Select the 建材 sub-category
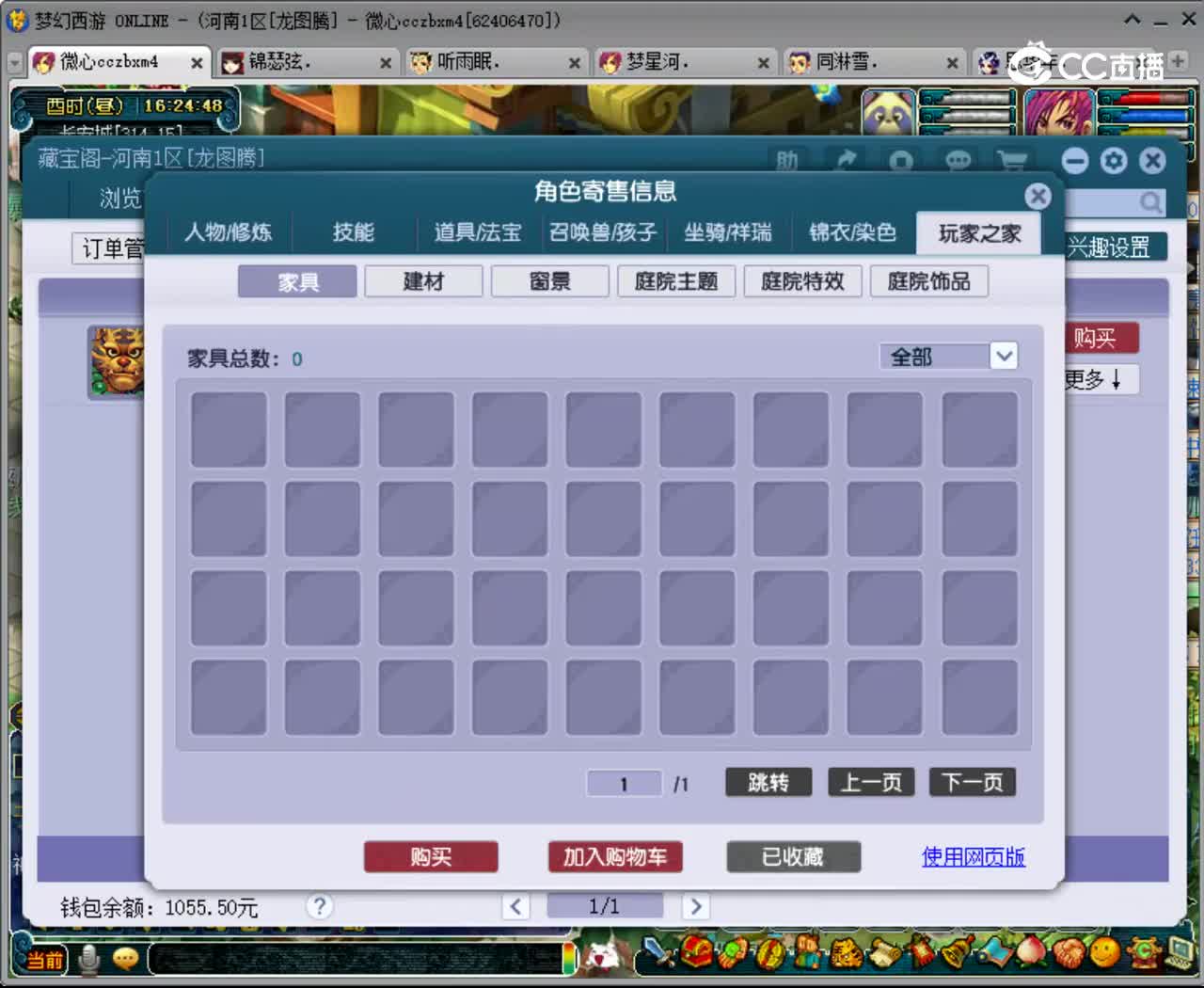Viewport: 1204px width, 988px height. click(x=423, y=281)
